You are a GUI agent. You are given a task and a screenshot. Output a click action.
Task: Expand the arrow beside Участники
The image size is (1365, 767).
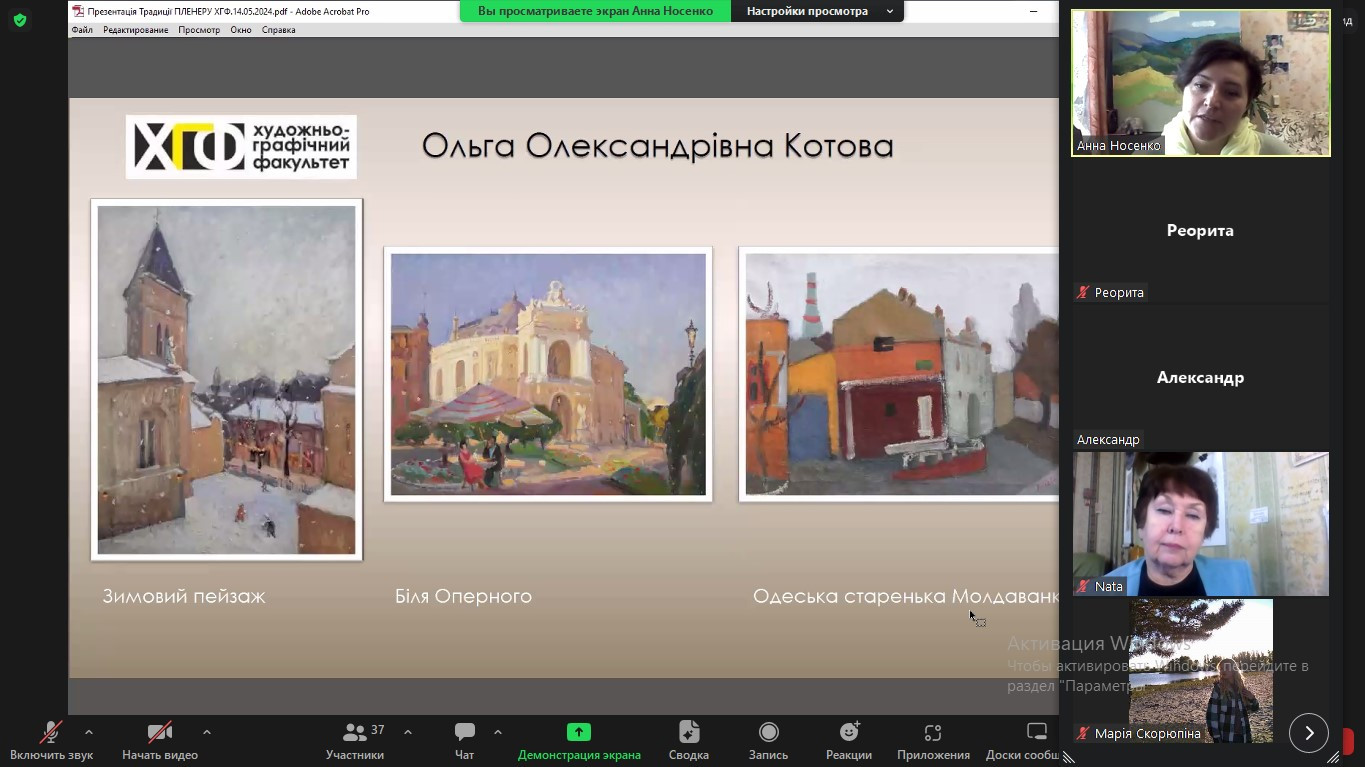pyautogui.click(x=408, y=732)
